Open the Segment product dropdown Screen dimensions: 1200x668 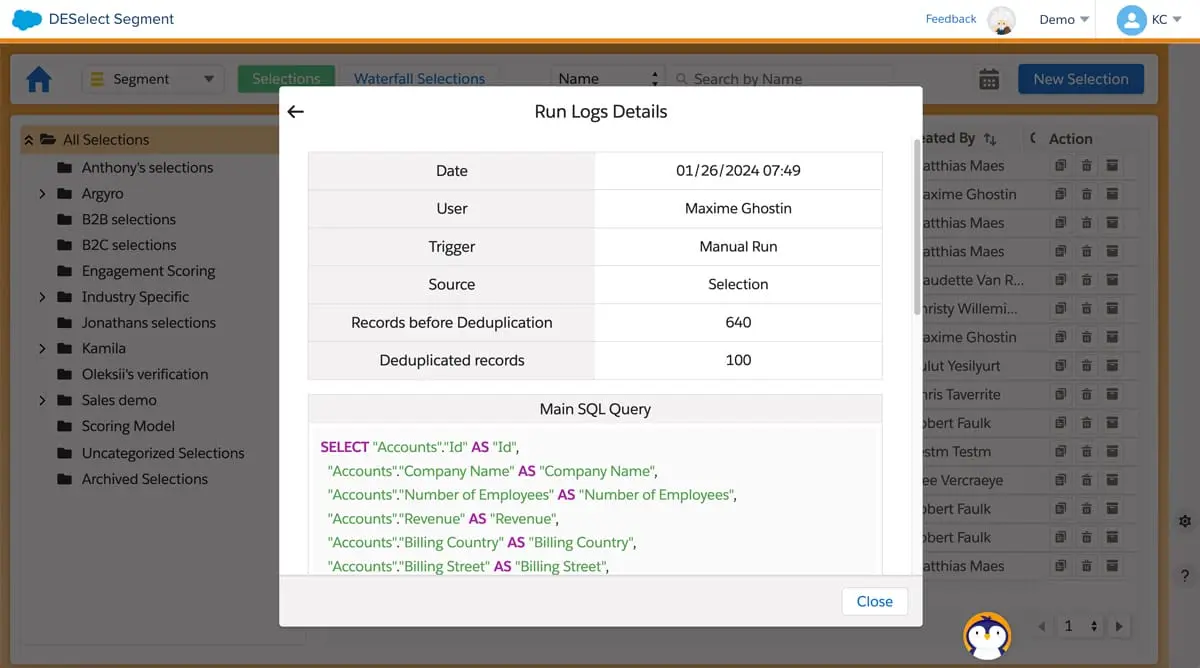(152, 80)
